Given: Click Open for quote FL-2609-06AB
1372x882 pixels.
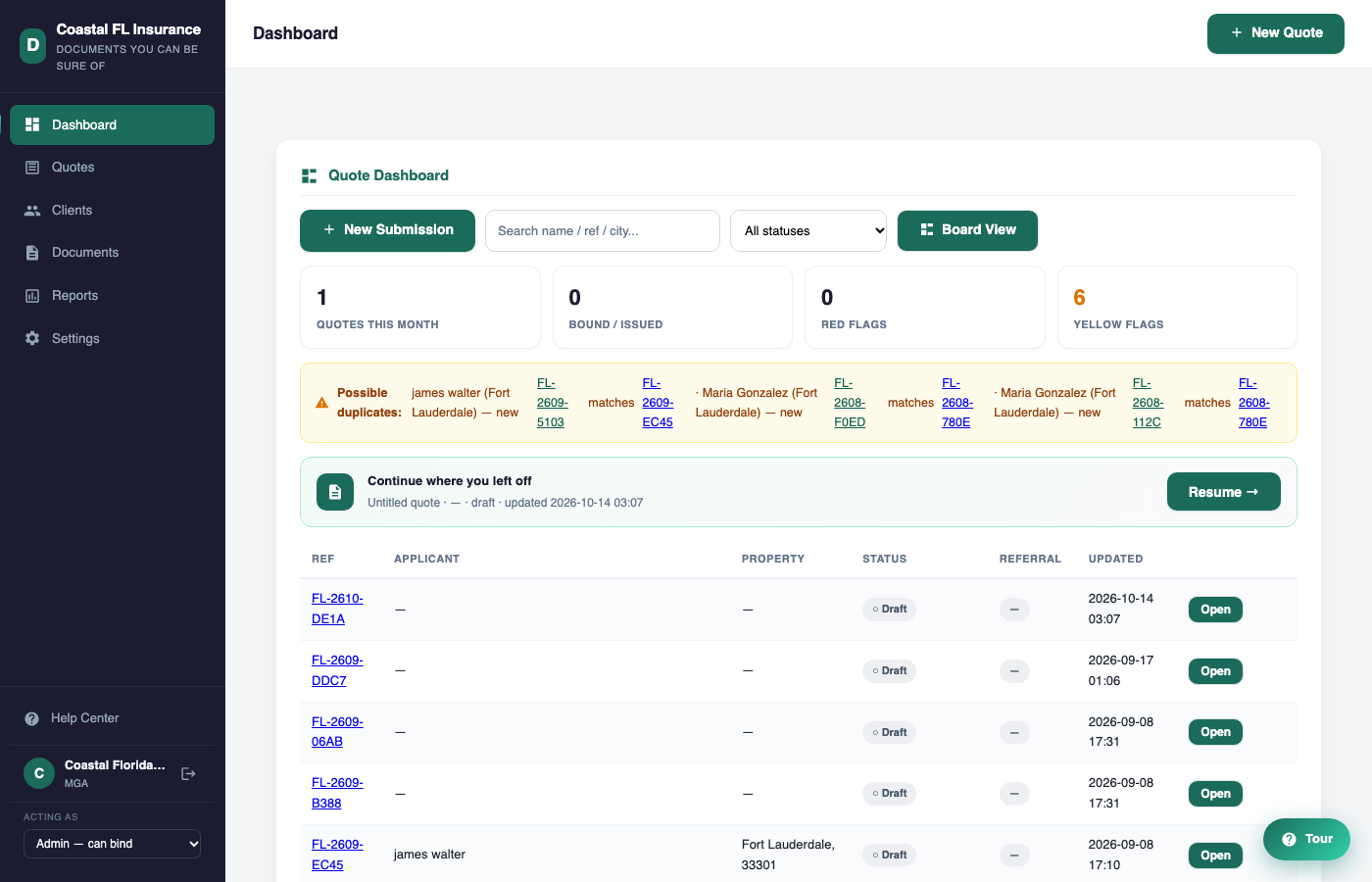Looking at the screenshot, I should tap(1215, 732).
